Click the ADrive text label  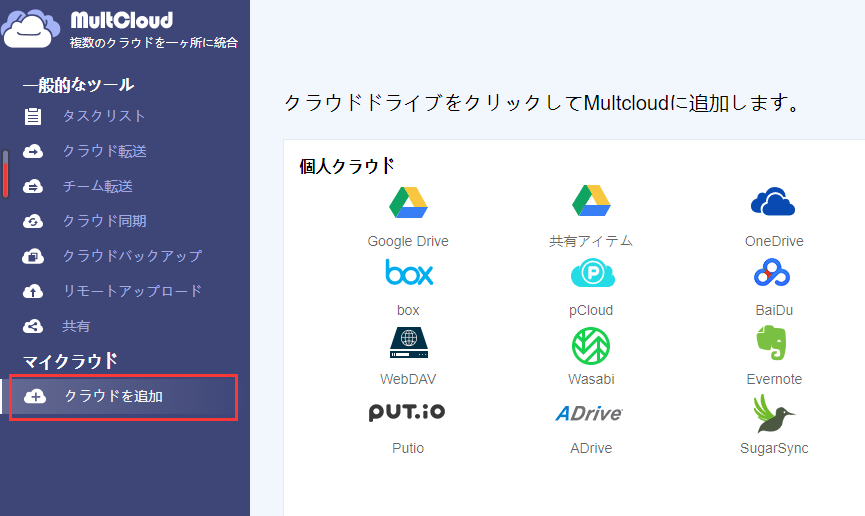pos(591,448)
